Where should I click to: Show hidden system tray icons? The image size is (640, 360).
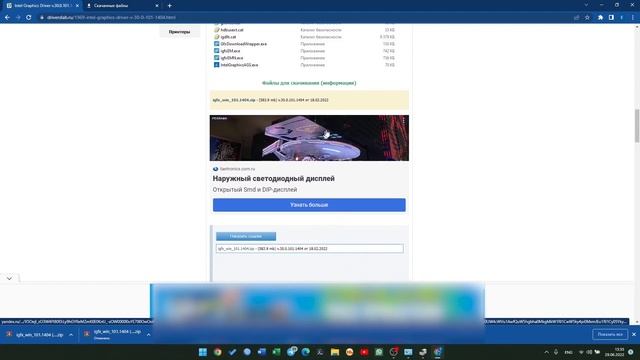click(x=547, y=352)
